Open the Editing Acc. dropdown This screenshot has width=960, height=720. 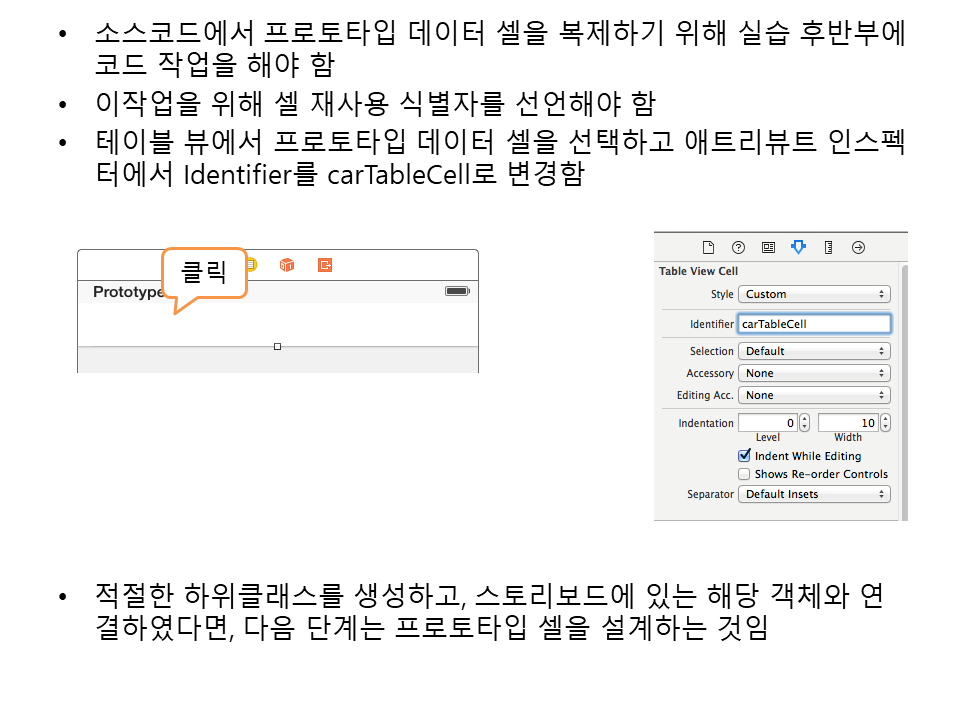pyautogui.click(x=814, y=395)
